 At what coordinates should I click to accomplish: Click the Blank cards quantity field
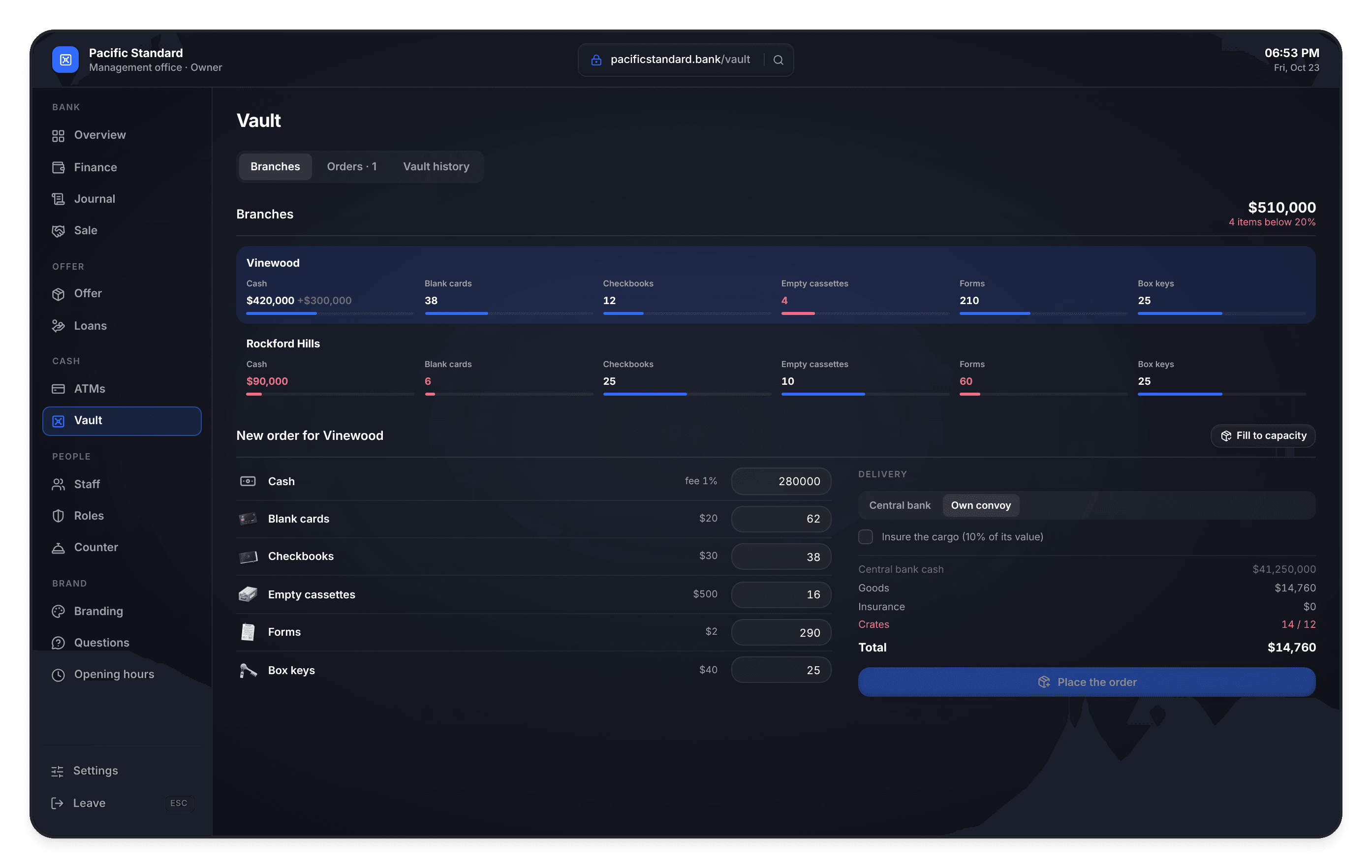780,519
